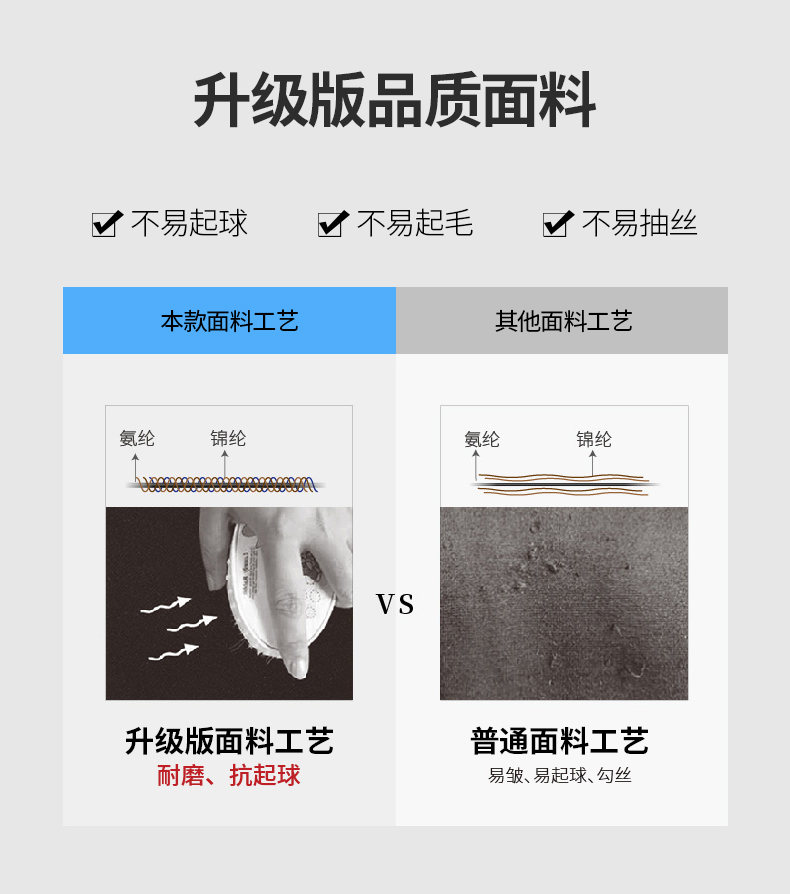Click the VS comparison symbol

395,605
